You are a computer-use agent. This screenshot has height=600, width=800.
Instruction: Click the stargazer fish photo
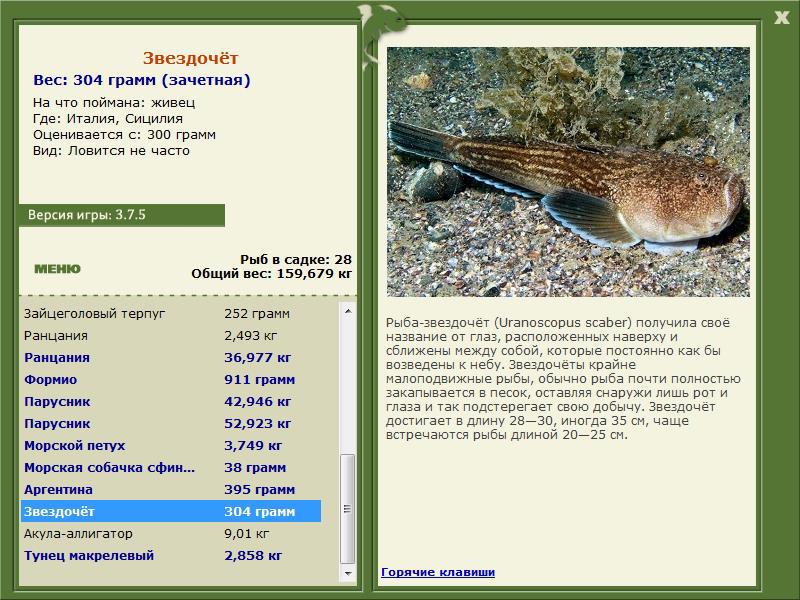[568, 172]
